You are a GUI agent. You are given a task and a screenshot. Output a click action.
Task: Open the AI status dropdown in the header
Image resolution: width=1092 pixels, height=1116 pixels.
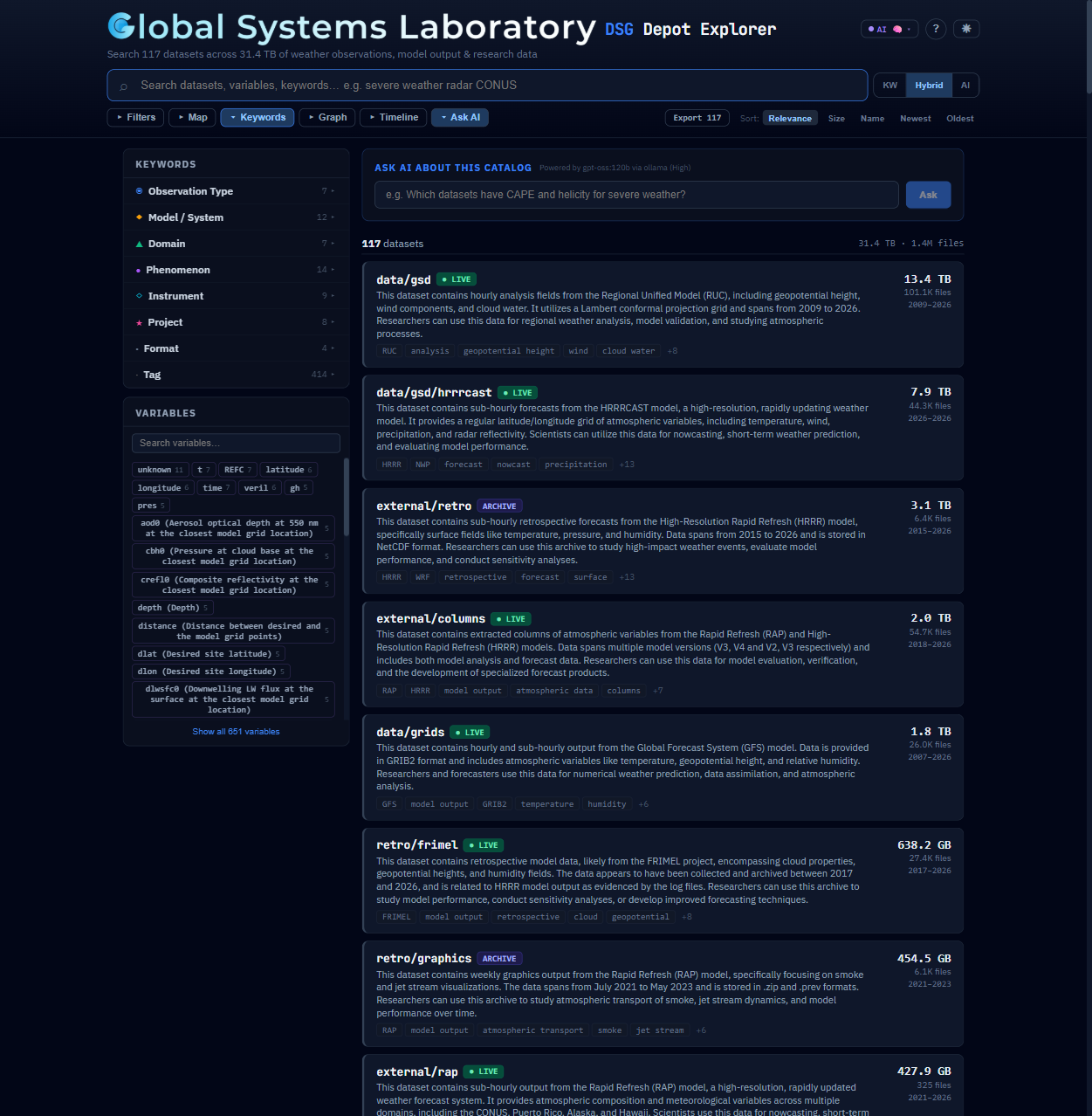pos(889,29)
